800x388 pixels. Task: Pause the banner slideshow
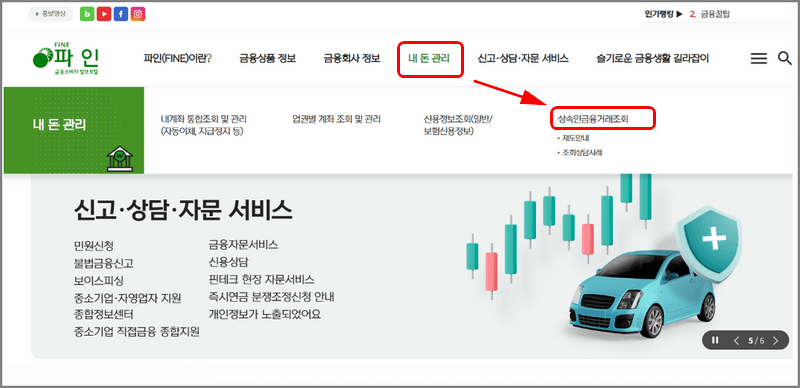pos(715,340)
